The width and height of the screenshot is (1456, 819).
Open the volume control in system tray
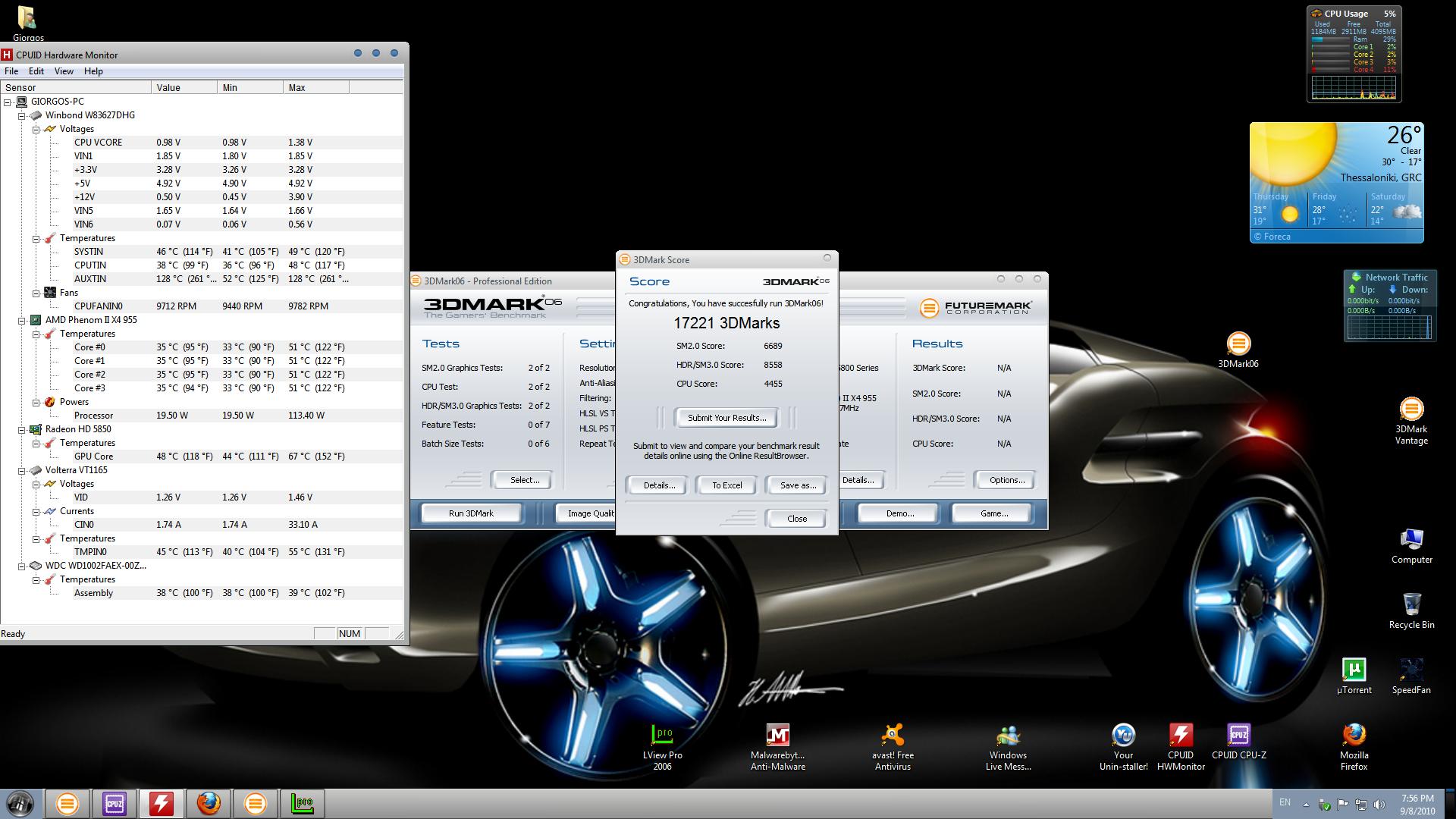(1379, 805)
